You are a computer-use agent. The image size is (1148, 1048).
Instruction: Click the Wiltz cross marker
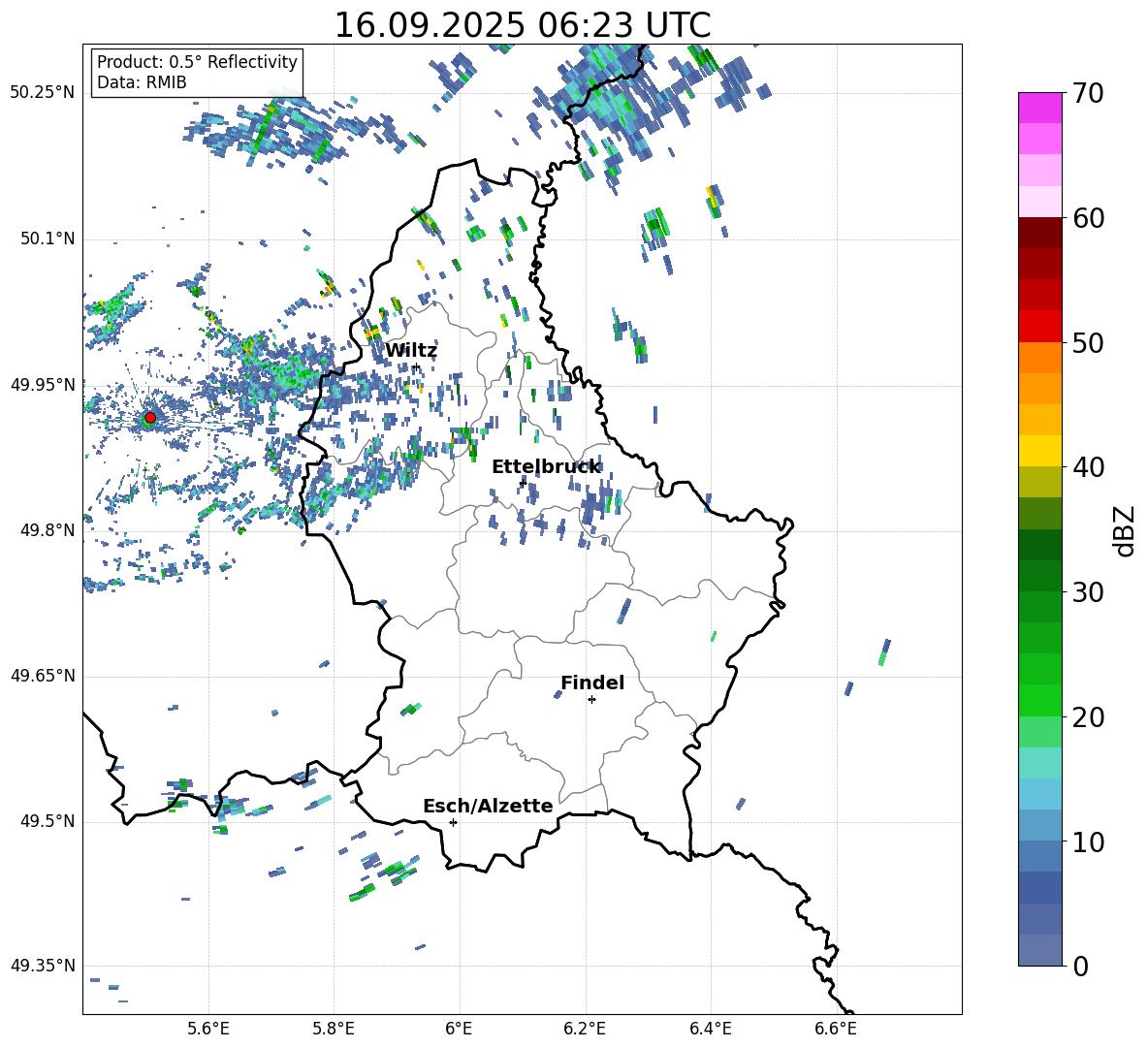click(416, 366)
